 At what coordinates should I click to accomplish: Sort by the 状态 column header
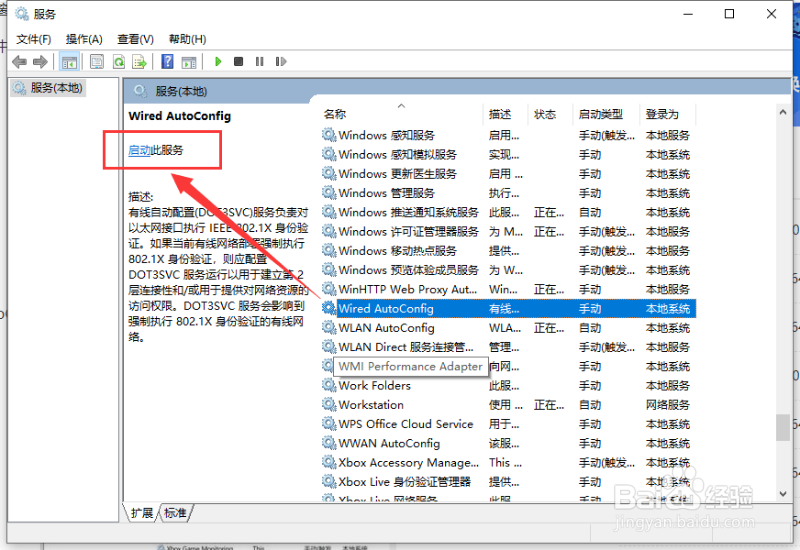pos(550,114)
